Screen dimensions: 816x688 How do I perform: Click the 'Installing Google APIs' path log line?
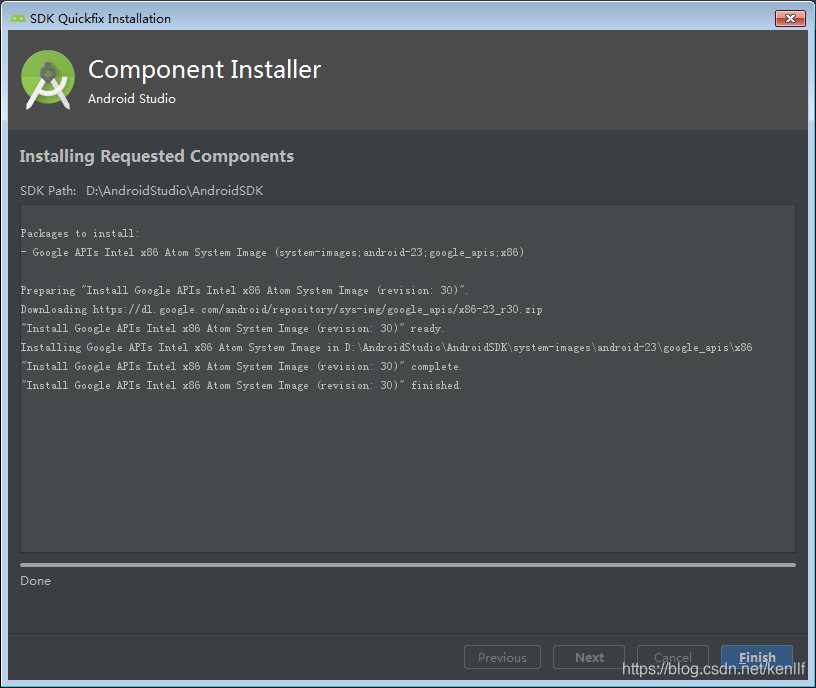coord(387,348)
